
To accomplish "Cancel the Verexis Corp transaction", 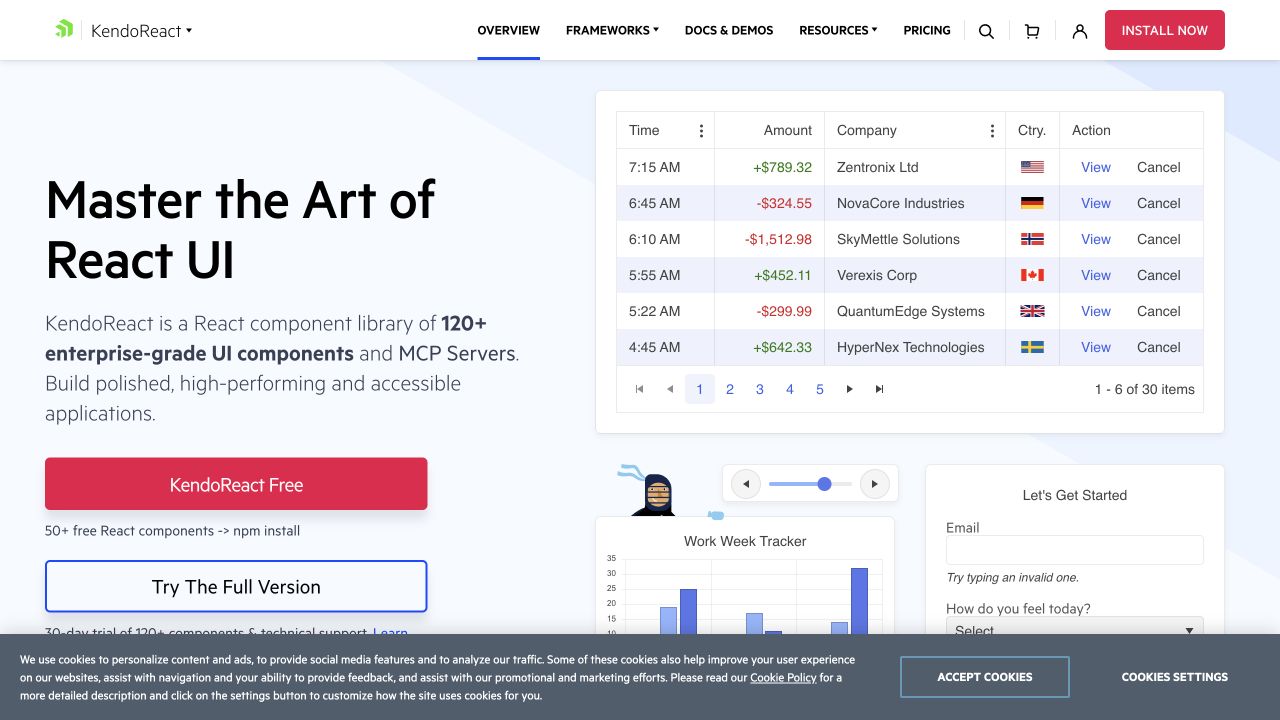I will [x=1159, y=275].
